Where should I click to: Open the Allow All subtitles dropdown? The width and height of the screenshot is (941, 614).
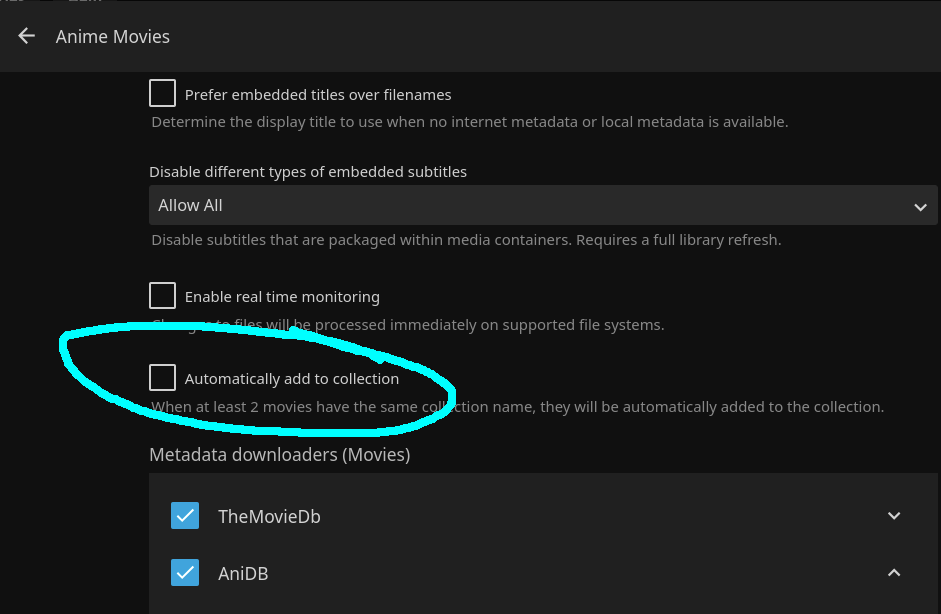540,205
